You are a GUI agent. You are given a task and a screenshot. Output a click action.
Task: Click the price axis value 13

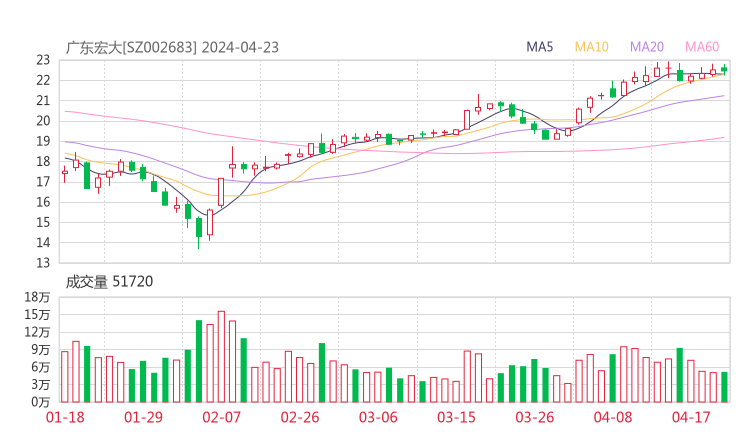click(43, 263)
